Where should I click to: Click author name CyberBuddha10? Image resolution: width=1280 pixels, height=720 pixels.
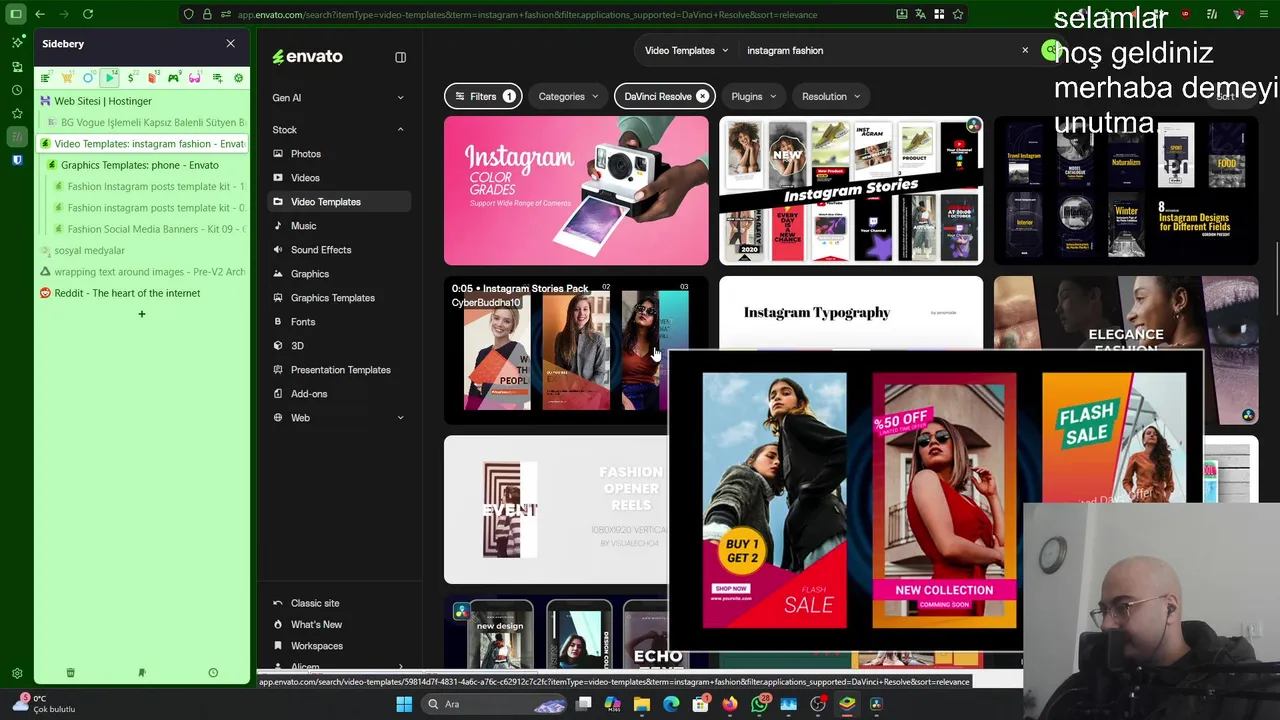[x=486, y=303]
